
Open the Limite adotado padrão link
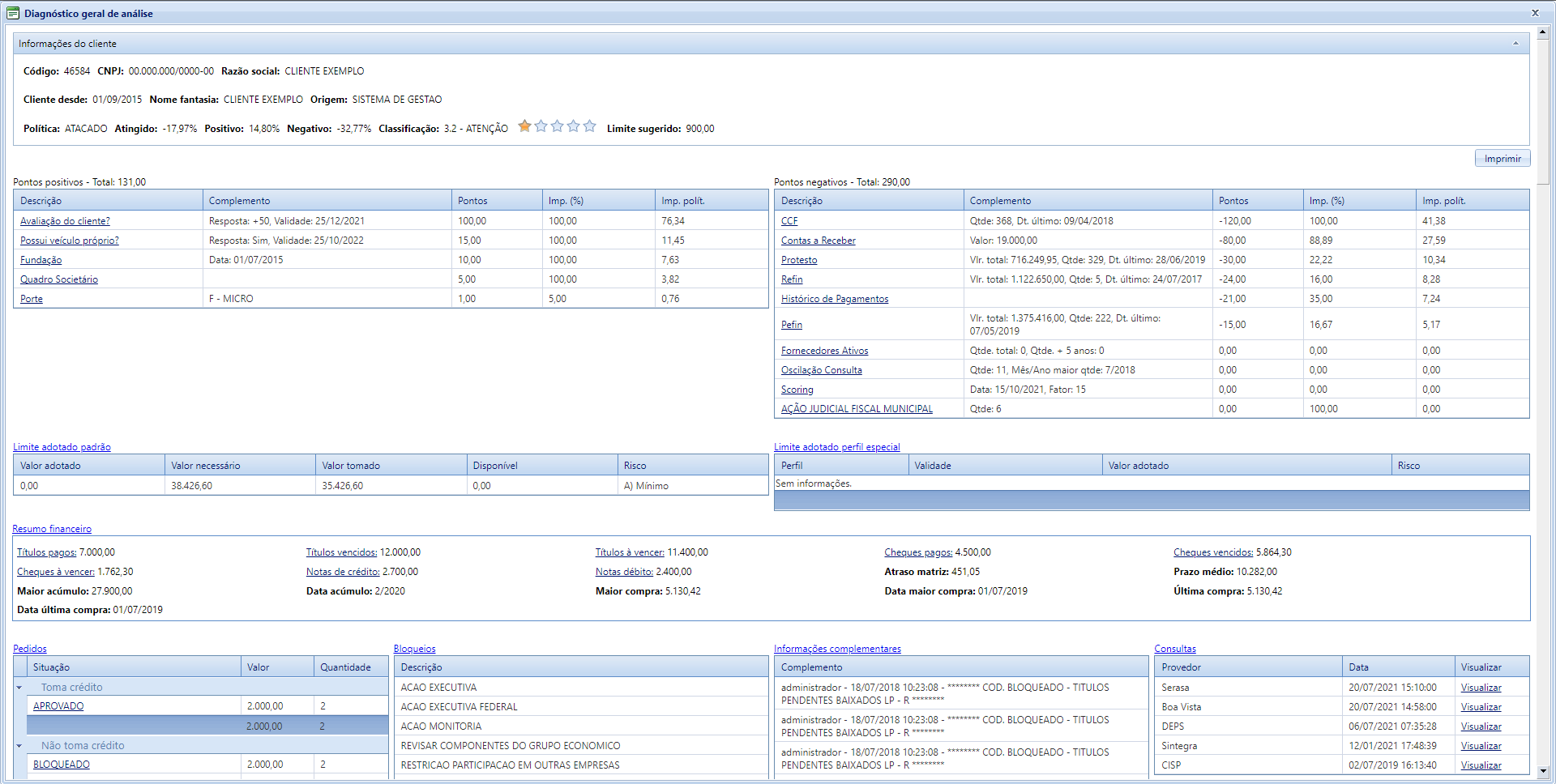coord(62,447)
